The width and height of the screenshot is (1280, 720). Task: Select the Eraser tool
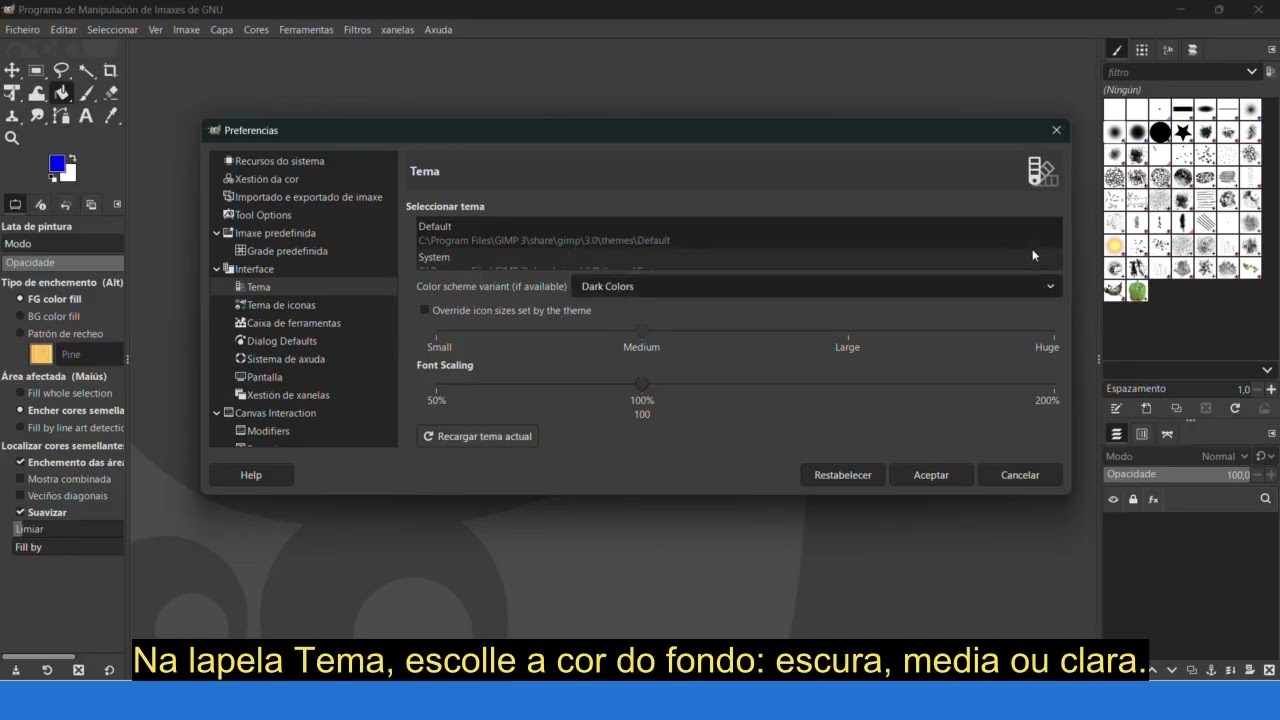(110, 93)
